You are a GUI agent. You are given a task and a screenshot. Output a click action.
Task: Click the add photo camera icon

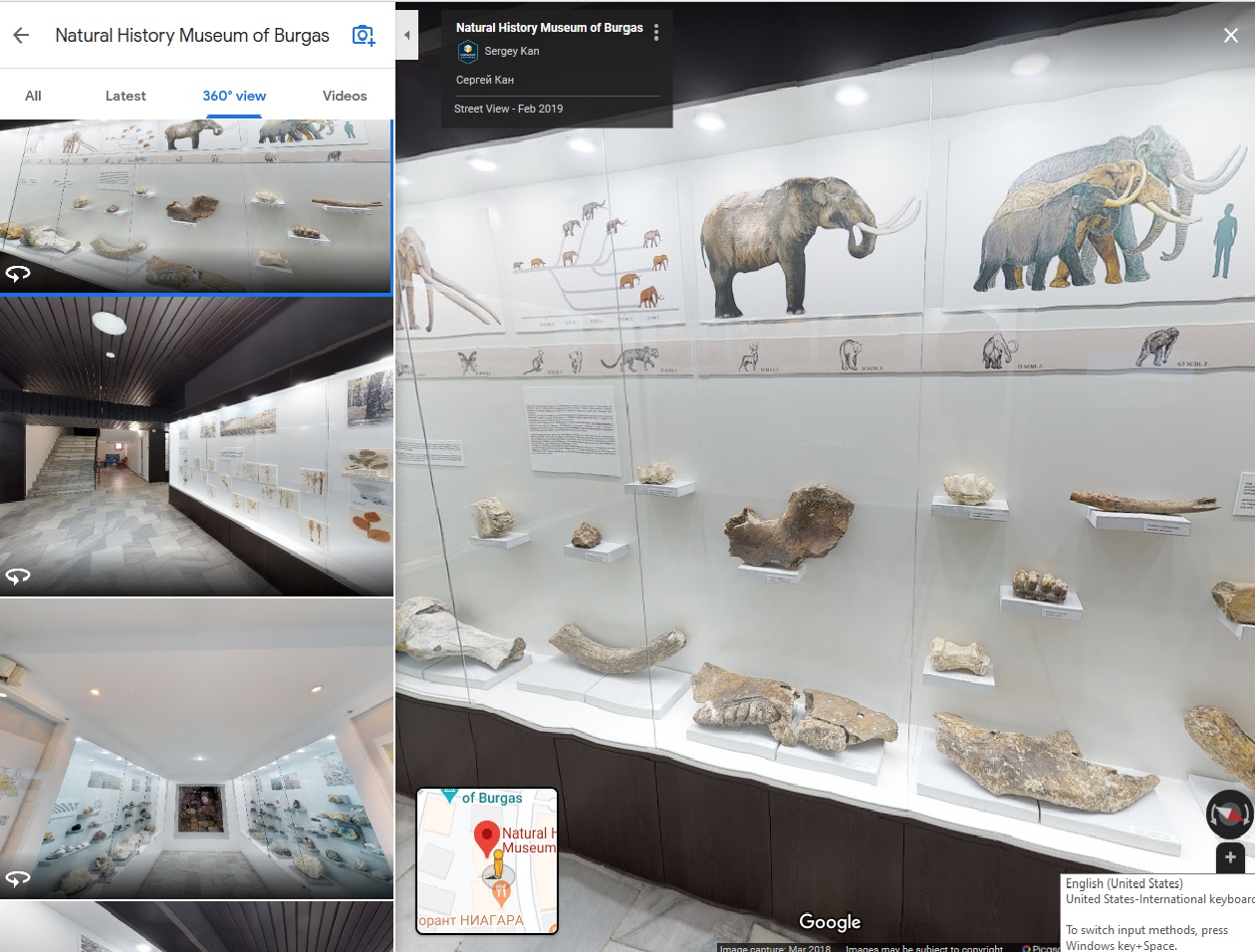[x=364, y=36]
